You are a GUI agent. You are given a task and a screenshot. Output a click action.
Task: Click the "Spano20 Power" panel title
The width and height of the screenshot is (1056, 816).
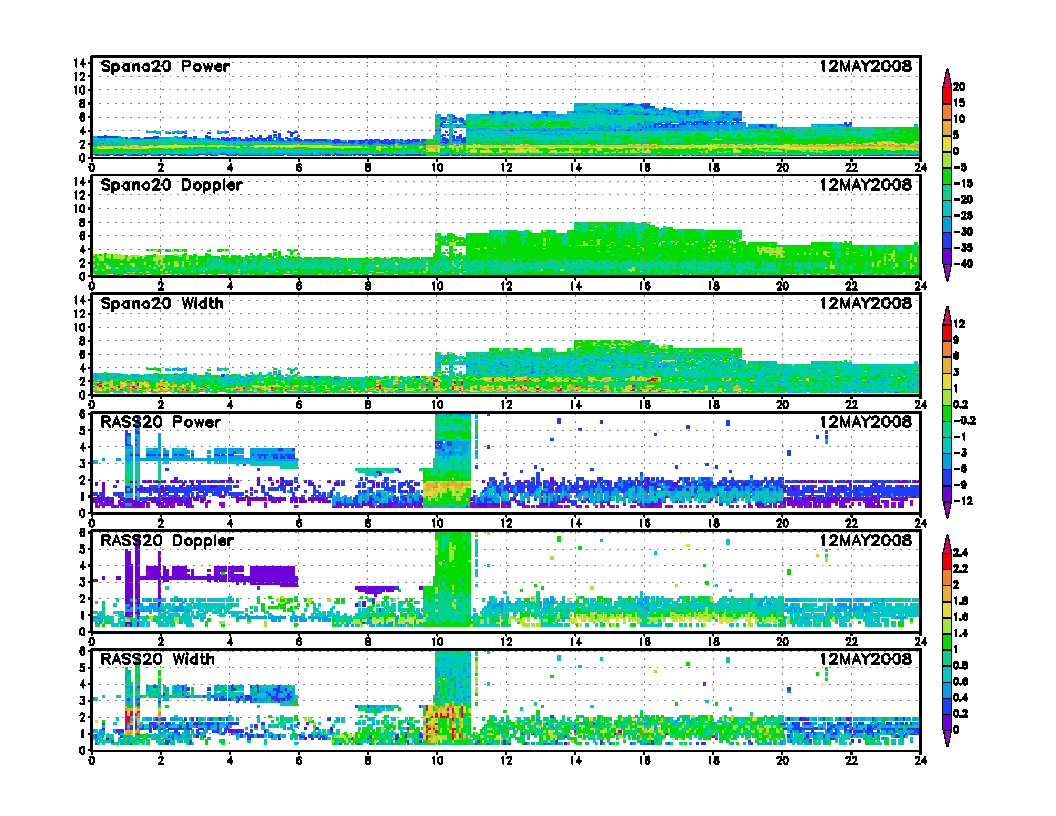click(165, 67)
